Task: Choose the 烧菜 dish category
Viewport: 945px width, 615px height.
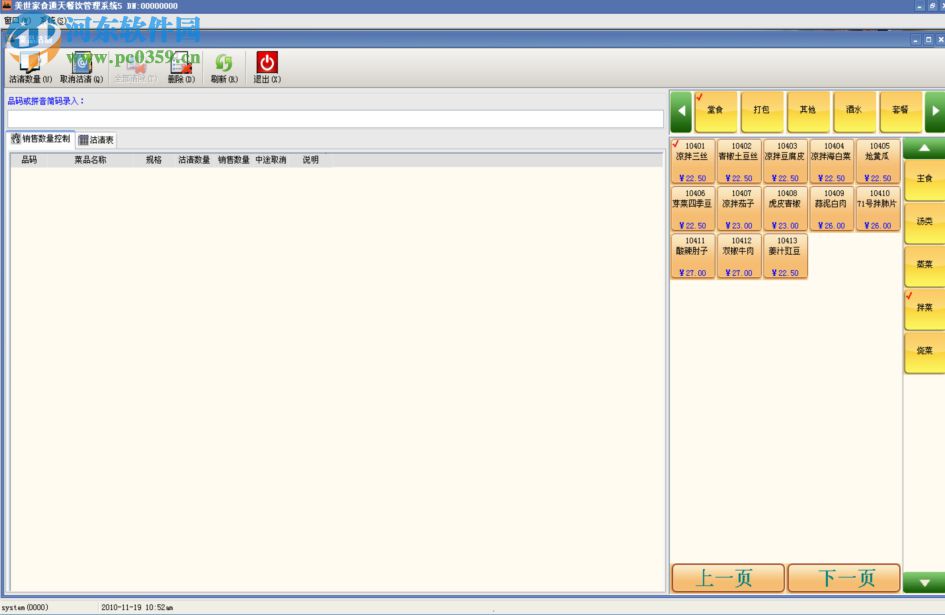Action: (x=925, y=351)
